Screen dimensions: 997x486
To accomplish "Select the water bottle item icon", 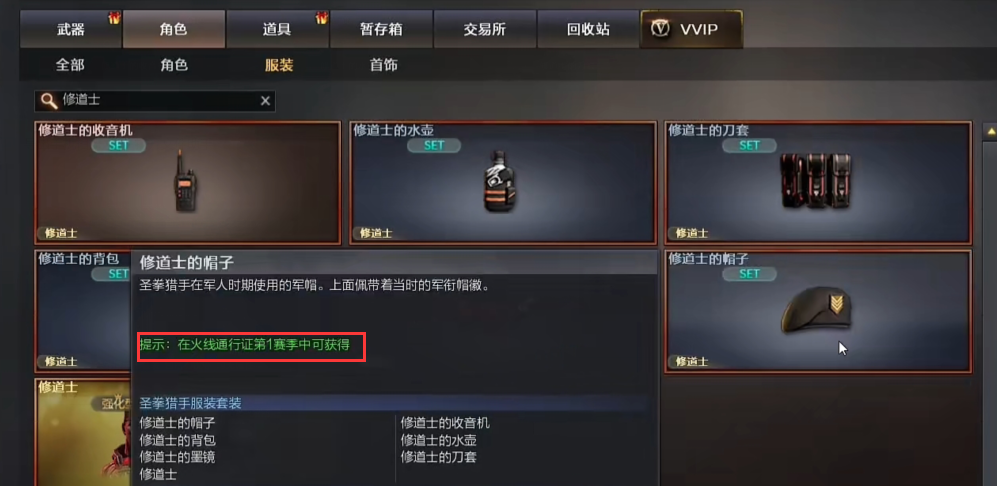I will 500,182.
